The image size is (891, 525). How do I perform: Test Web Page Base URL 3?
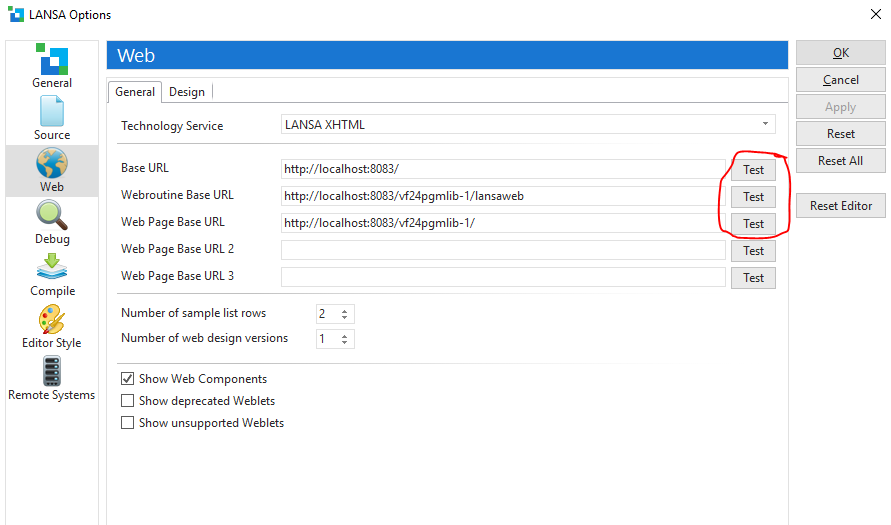coord(753,278)
